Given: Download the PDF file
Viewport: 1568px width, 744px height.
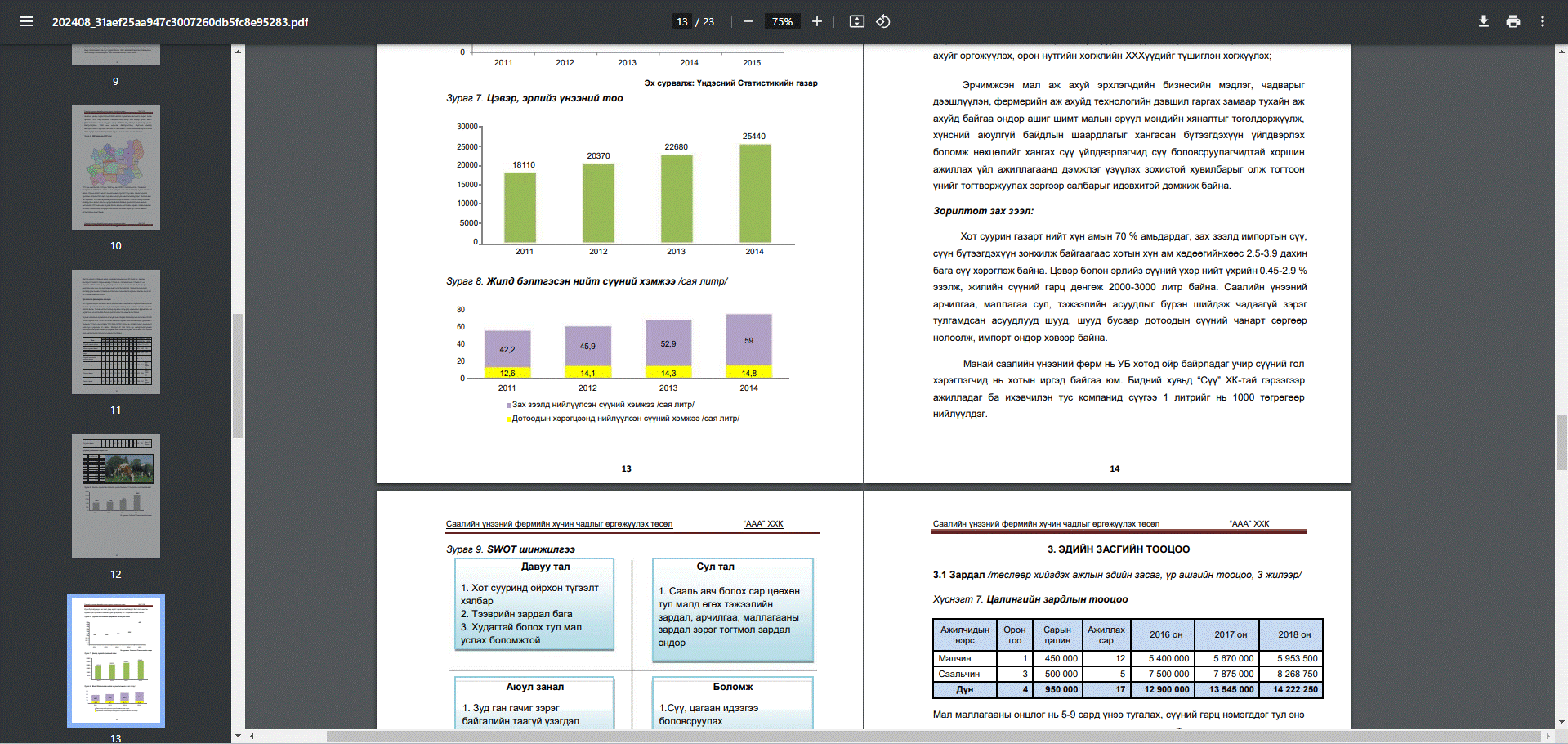Looking at the screenshot, I should (x=1484, y=21).
